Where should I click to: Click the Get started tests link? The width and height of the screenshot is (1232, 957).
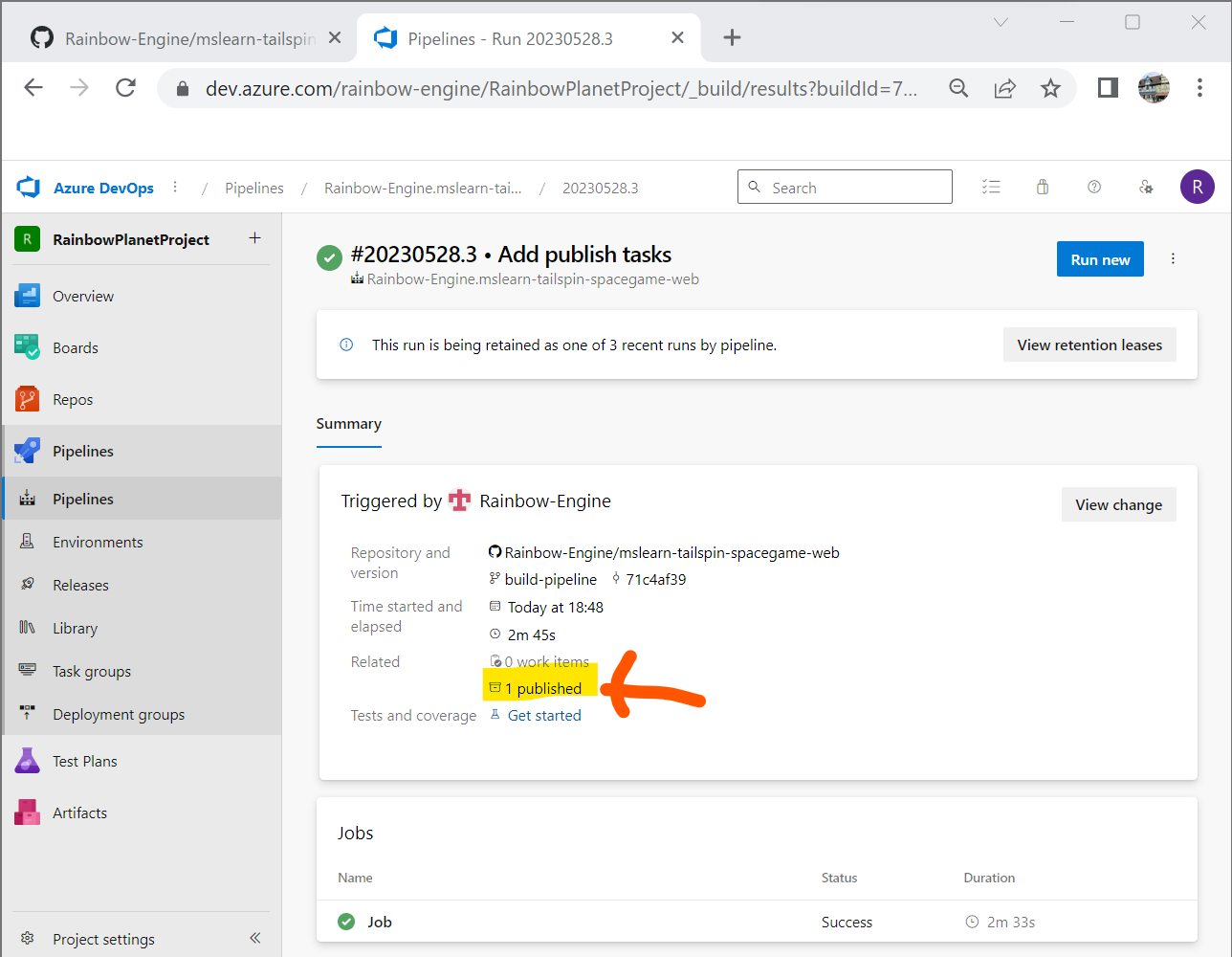pos(544,715)
